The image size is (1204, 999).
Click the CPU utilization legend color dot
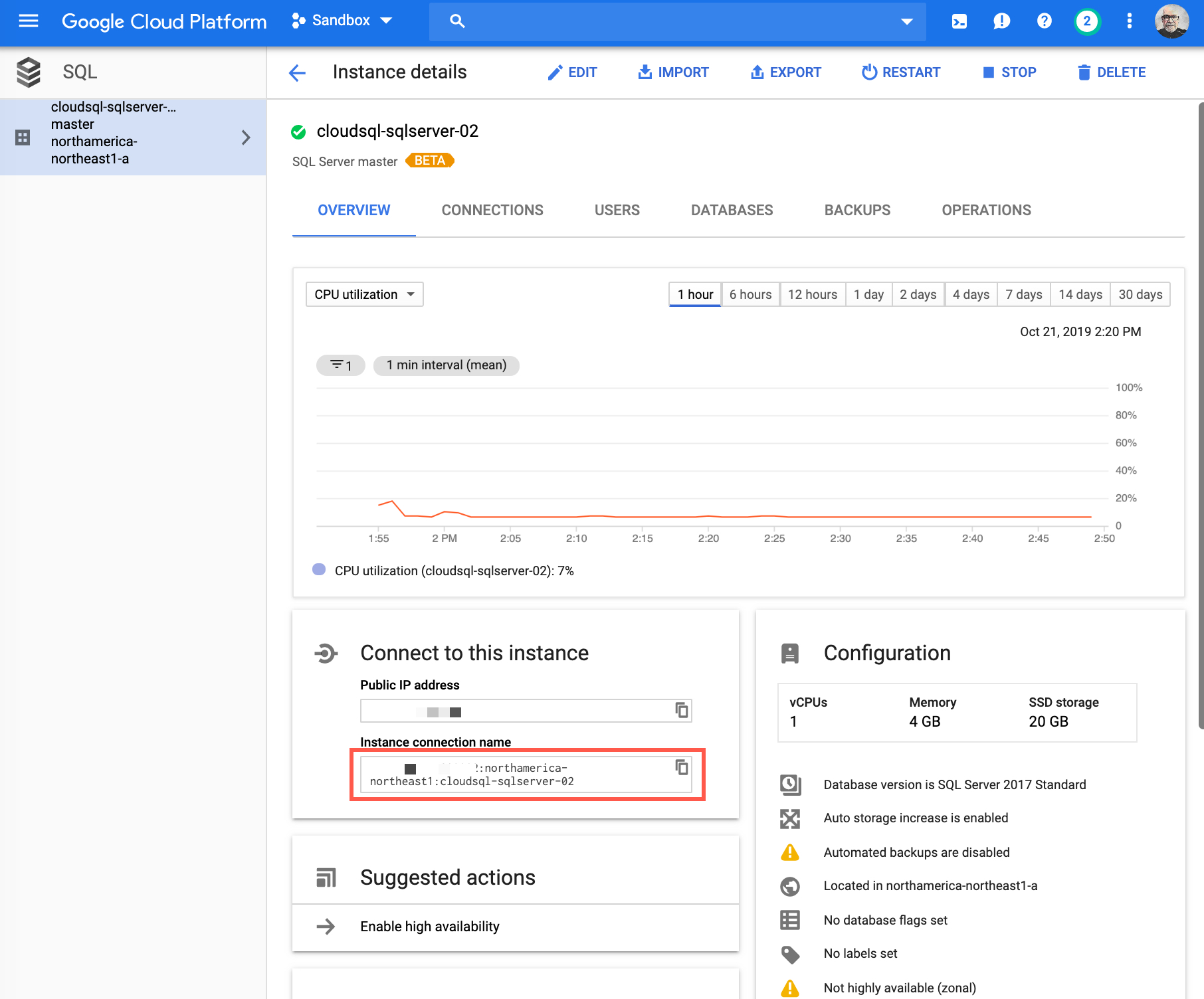tap(319, 570)
